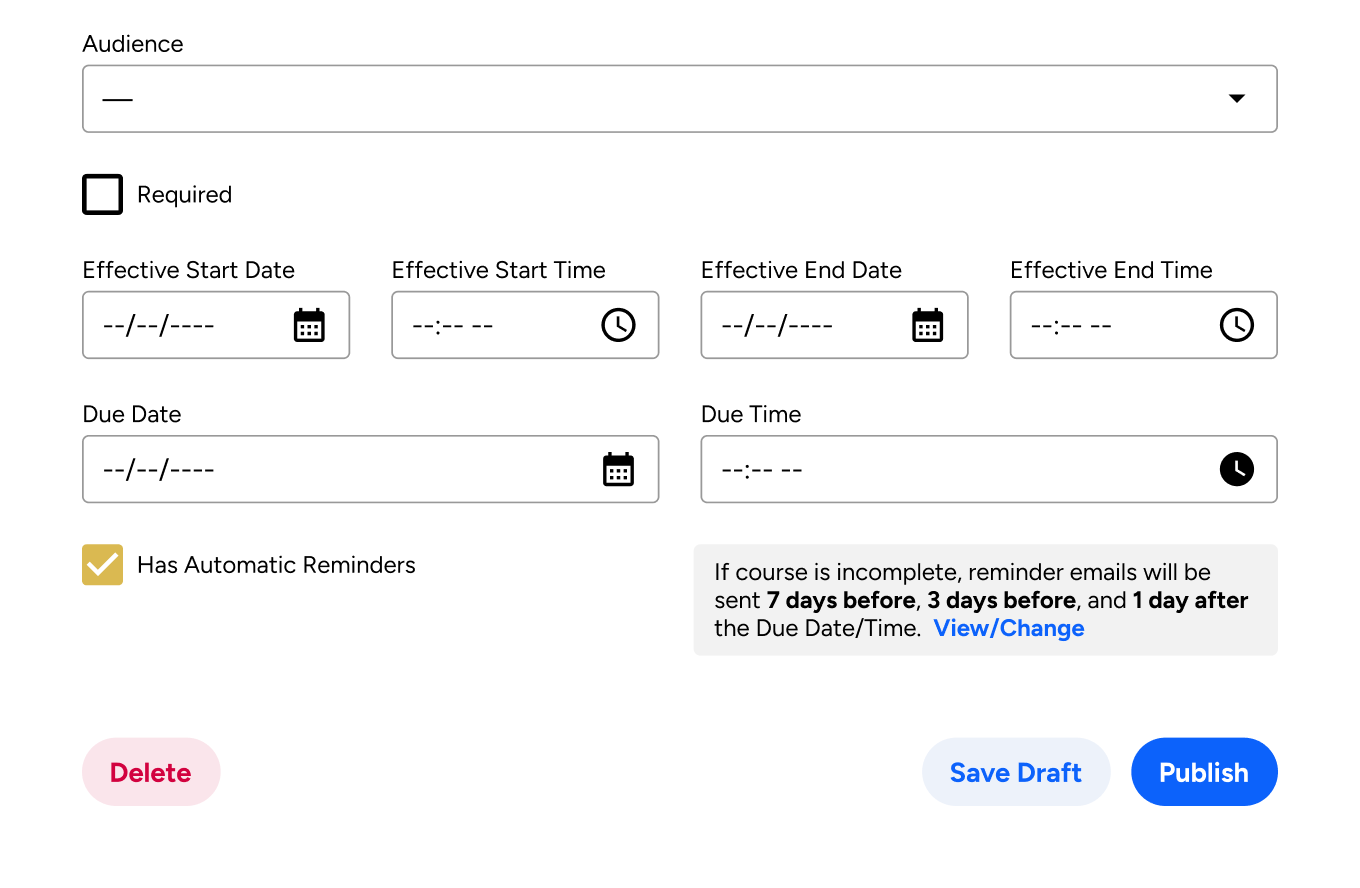
Task: Click the Delete button
Action: point(151,772)
